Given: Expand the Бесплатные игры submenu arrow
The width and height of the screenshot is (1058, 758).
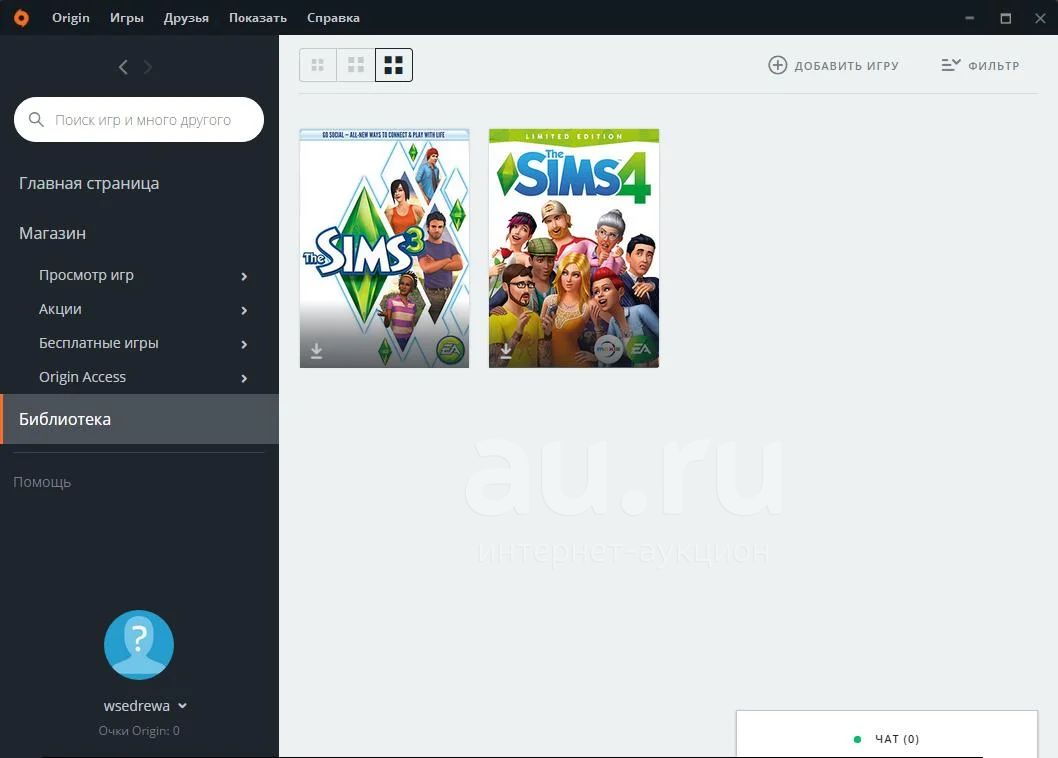Looking at the screenshot, I should [244, 344].
